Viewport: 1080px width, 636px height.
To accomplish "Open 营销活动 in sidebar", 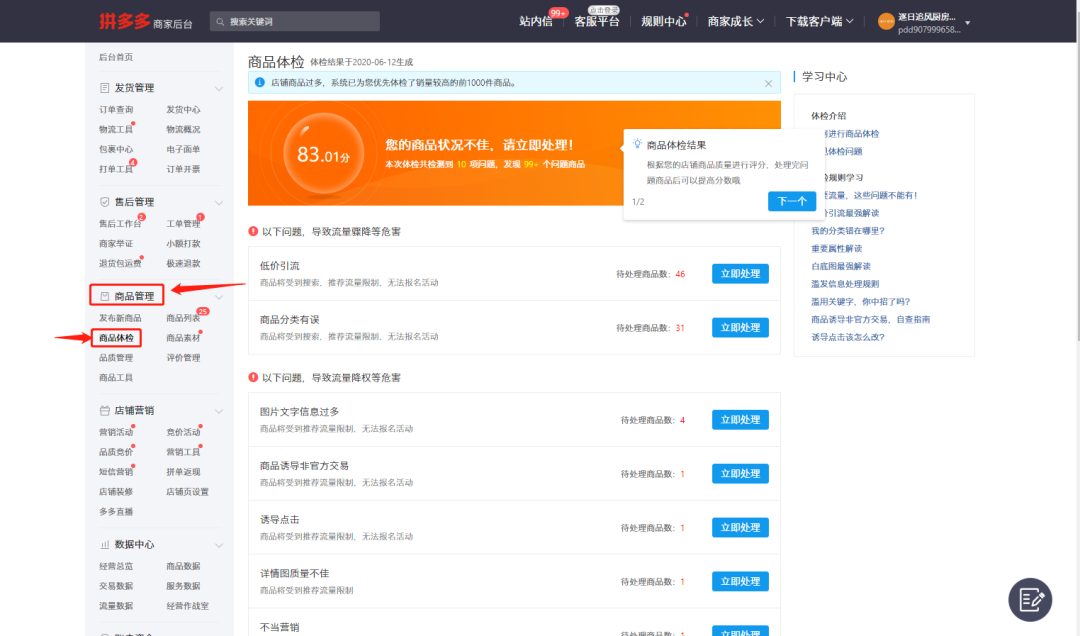I will (x=116, y=433).
